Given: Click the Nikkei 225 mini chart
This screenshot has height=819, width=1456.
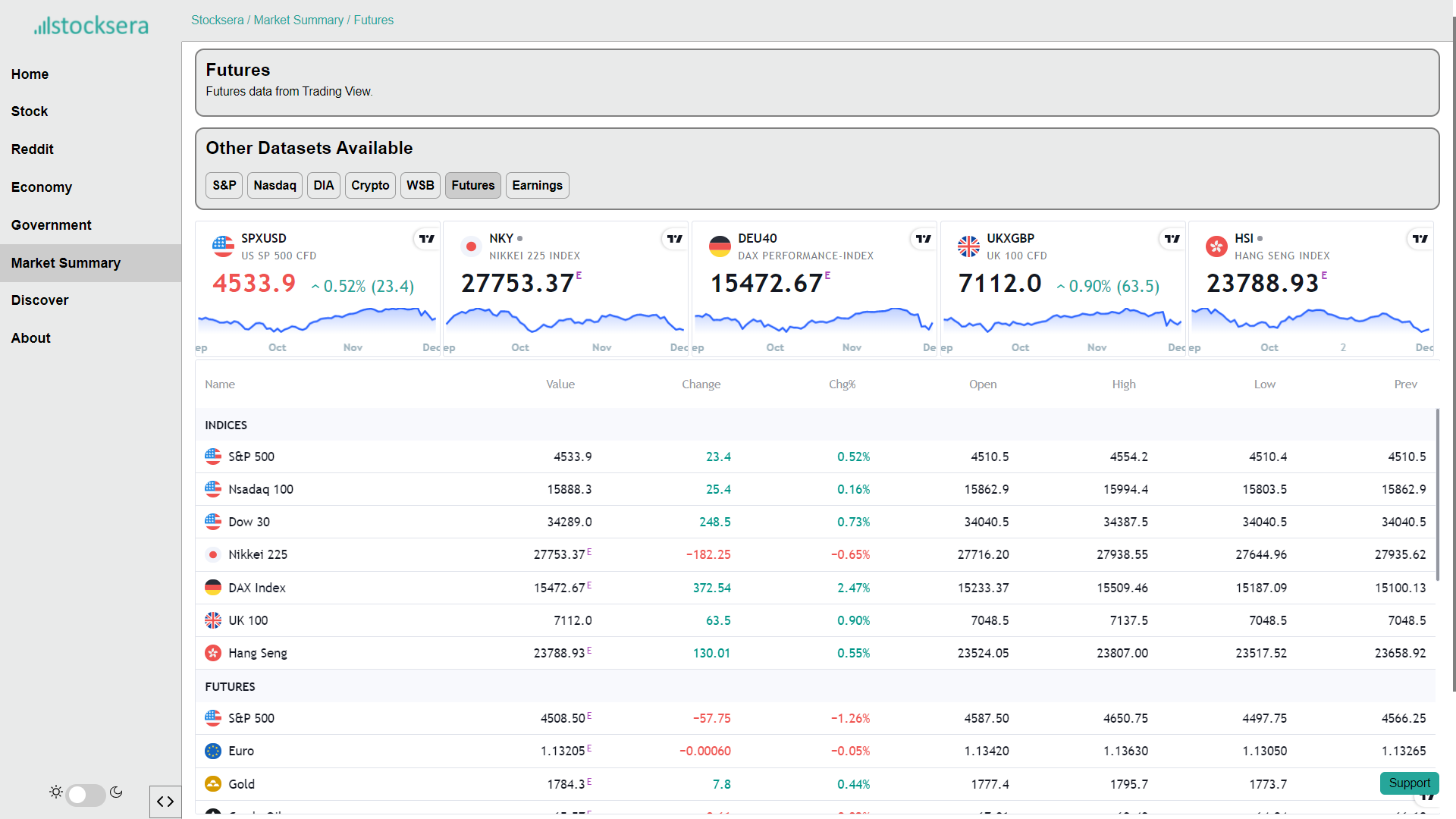Looking at the screenshot, I should (565, 322).
